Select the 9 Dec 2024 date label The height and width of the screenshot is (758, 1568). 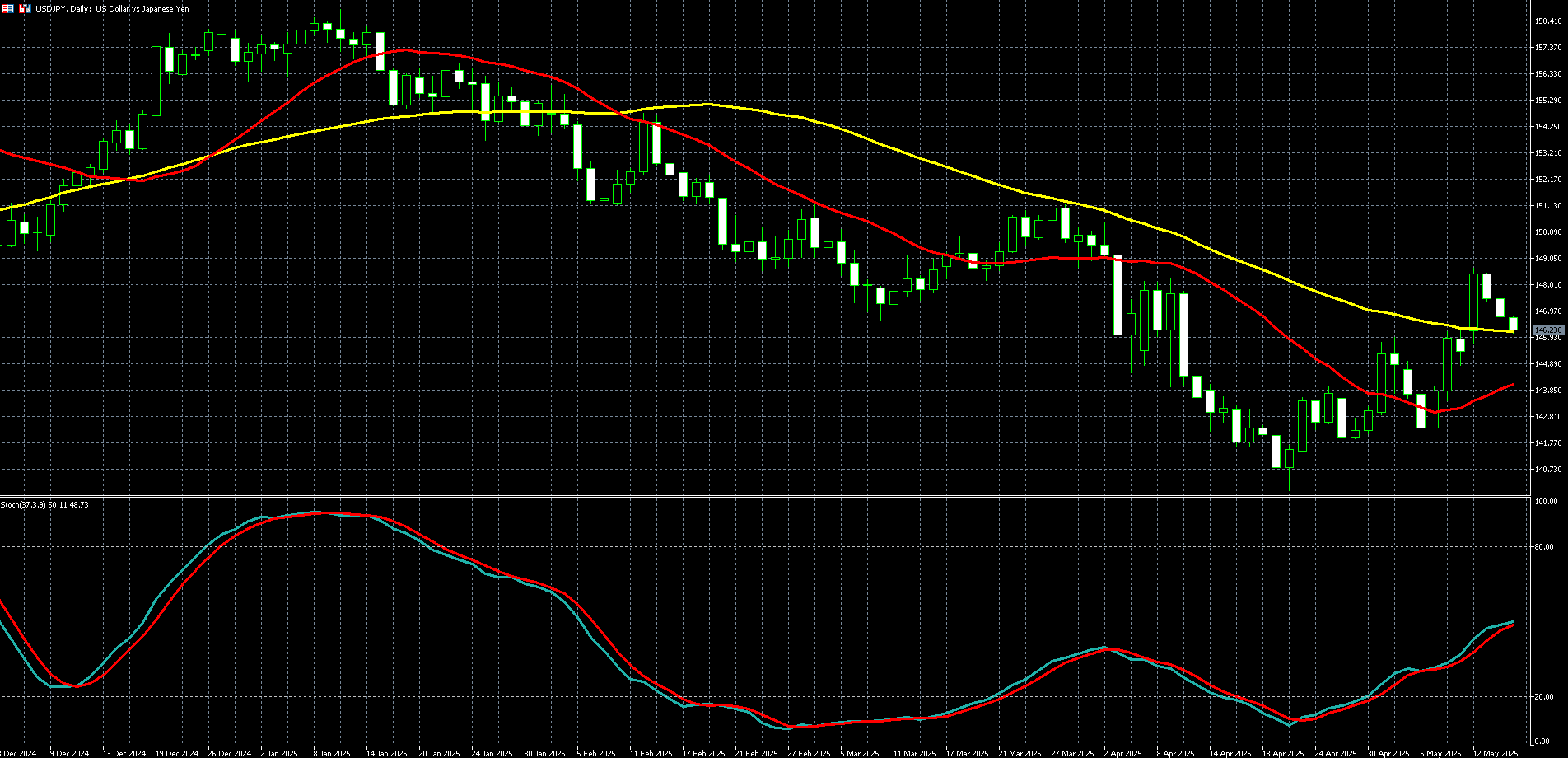[x=69, y=753]
